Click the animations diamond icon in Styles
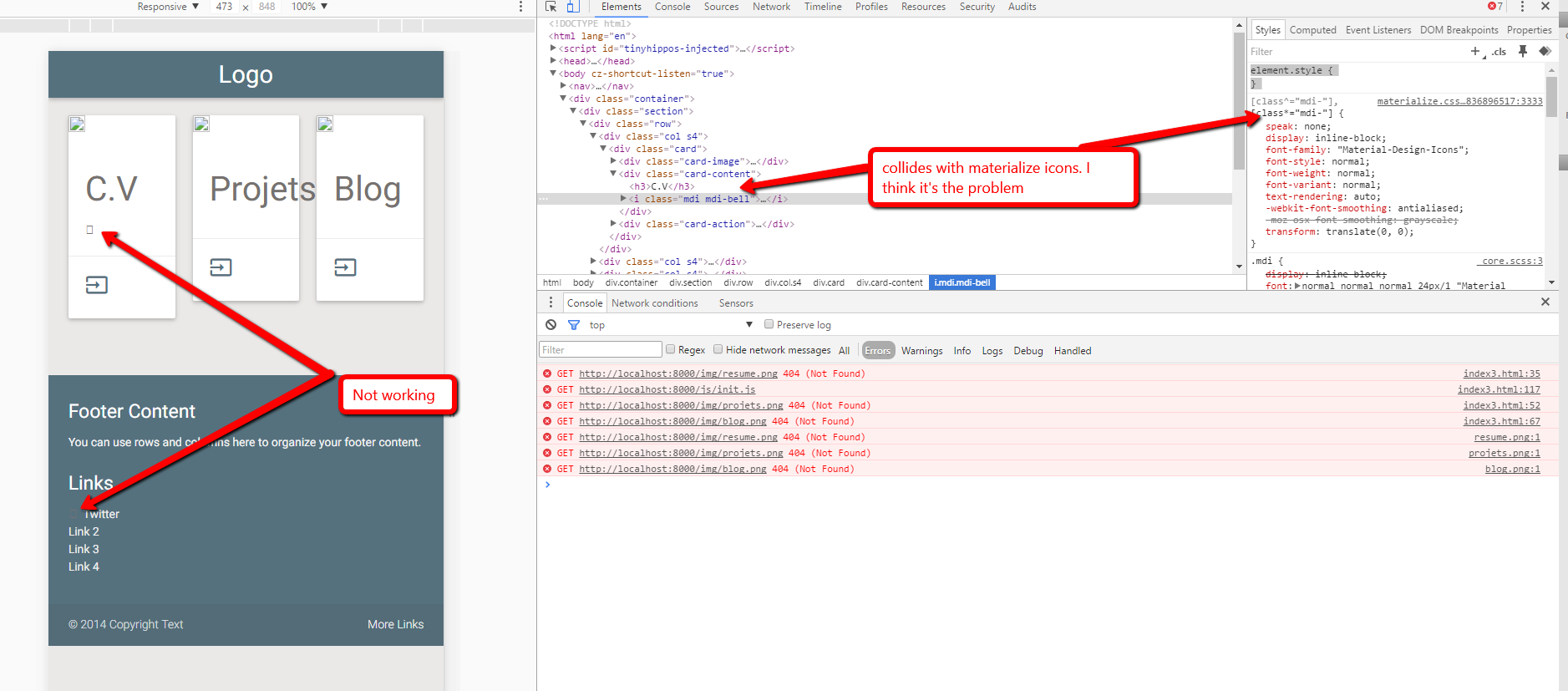The width and height of the screenshot is (1568, 691). 1545,51
